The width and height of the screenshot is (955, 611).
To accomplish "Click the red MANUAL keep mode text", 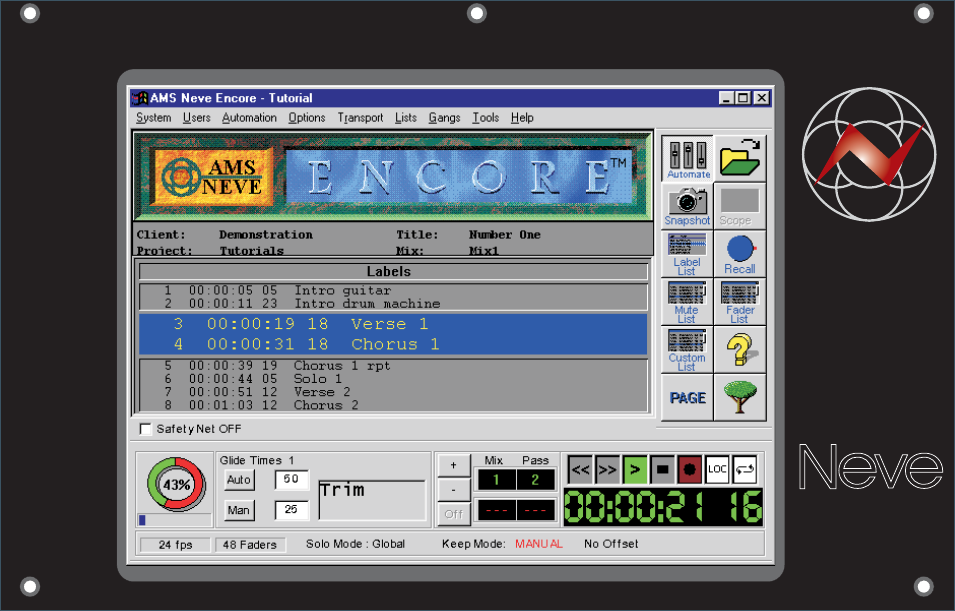I will [538, 544].
